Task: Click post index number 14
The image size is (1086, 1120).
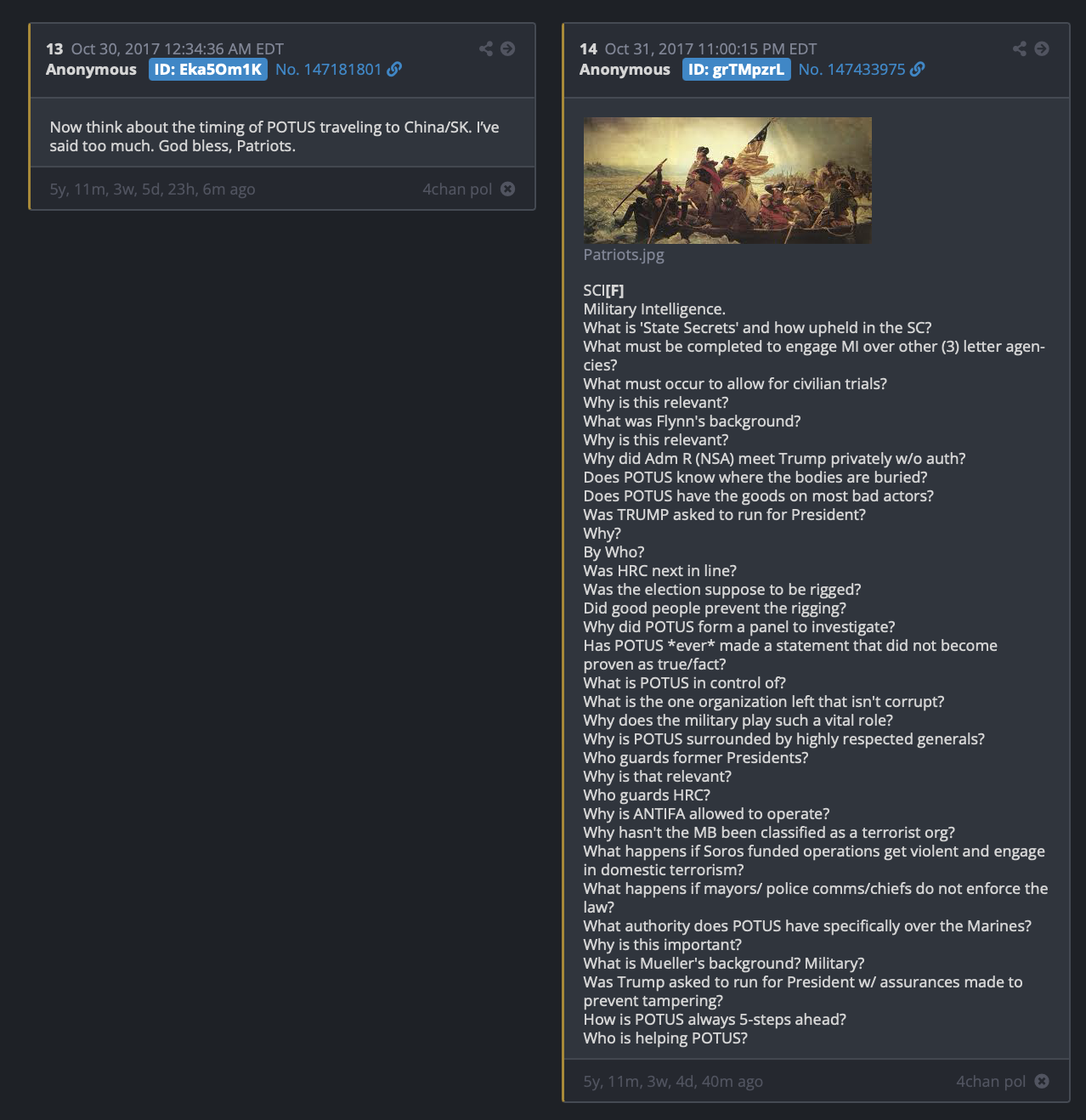Action: (588, 48)
